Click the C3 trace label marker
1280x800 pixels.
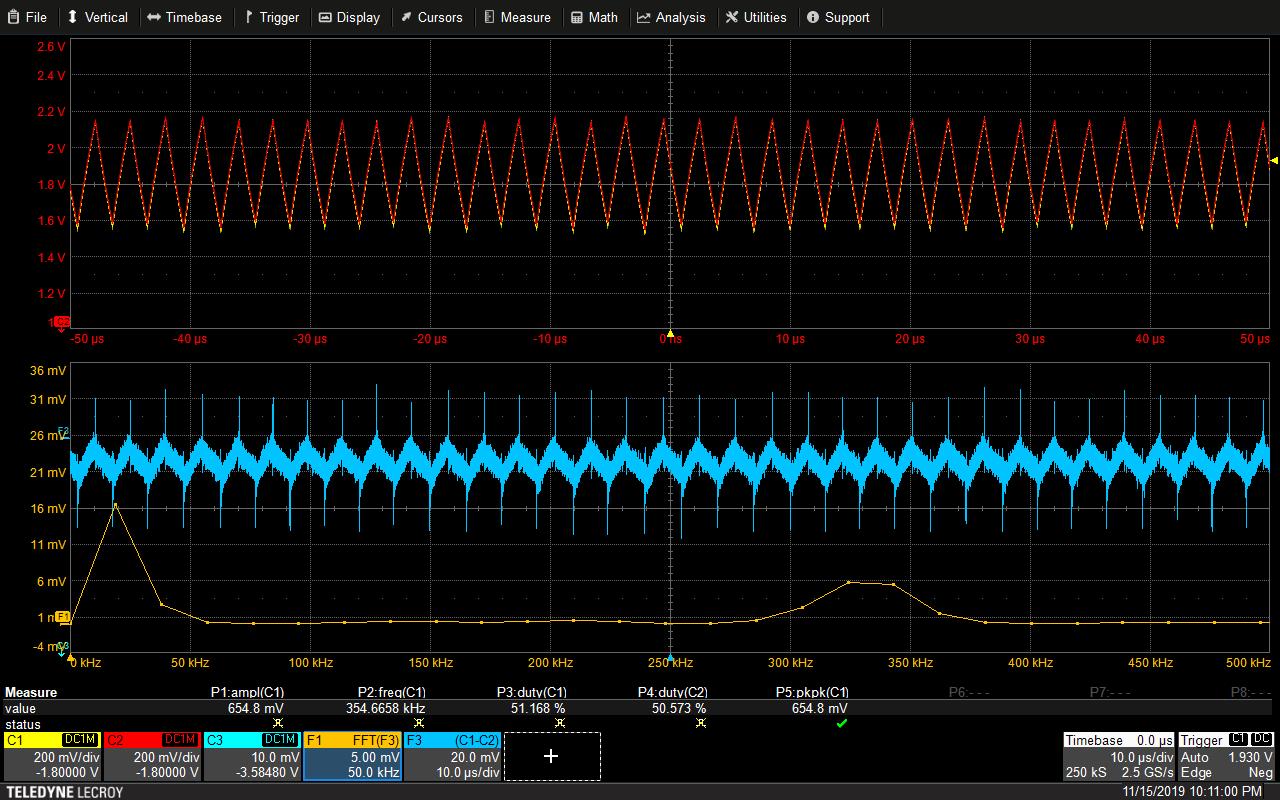[x=63, y=646]
